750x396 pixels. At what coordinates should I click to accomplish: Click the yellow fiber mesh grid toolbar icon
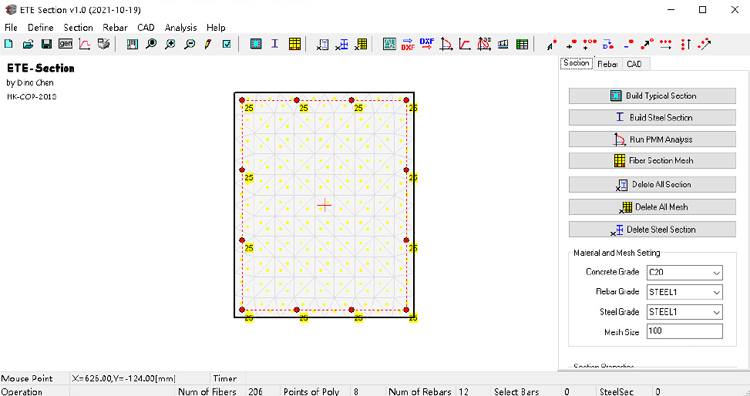pyautogui.click(x=295, y=44)
